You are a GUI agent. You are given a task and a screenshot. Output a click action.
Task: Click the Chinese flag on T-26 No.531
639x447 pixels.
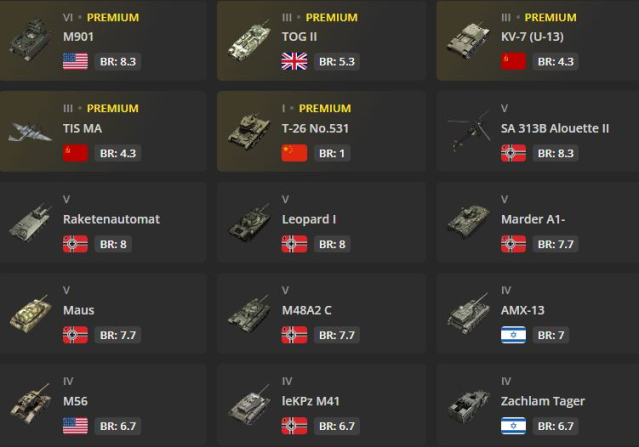(x=294, y=153)
